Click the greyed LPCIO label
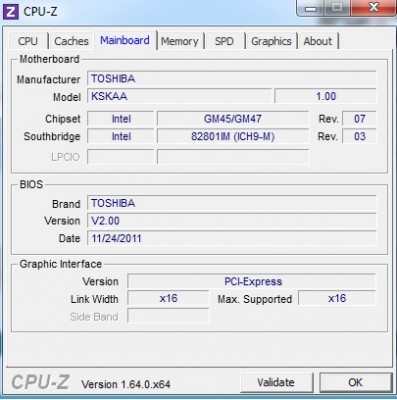 pos(65,157)
